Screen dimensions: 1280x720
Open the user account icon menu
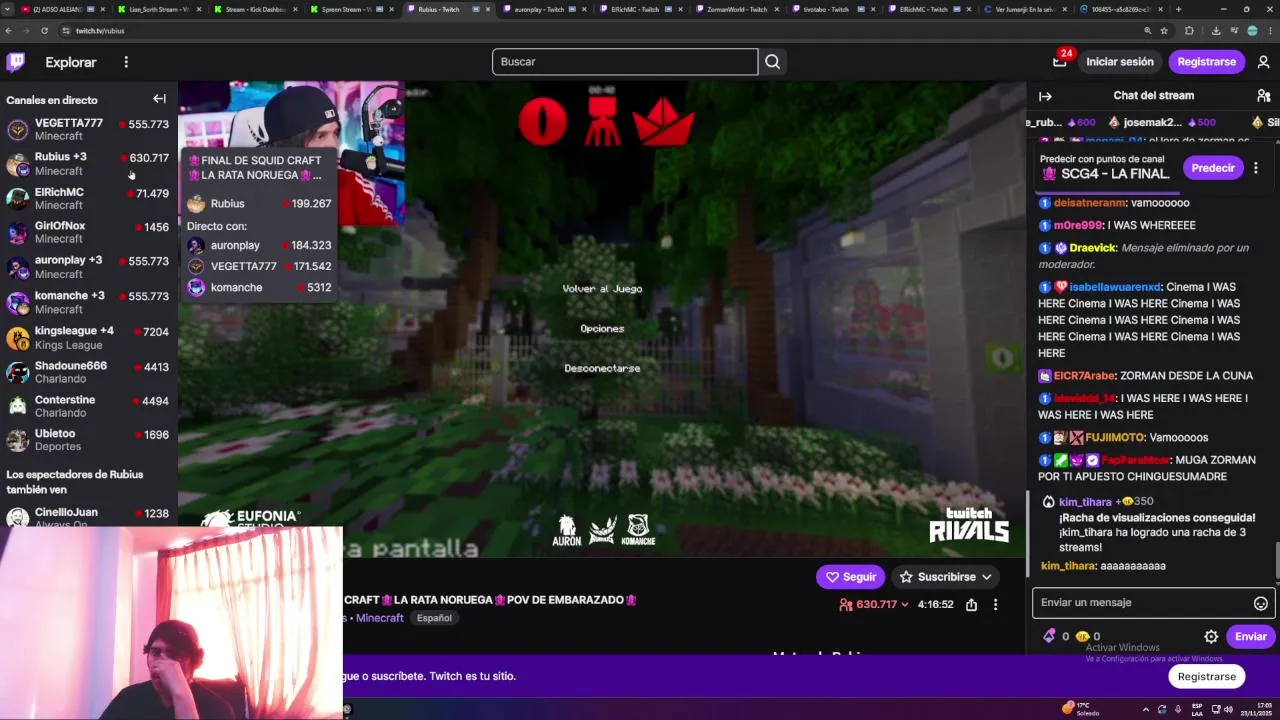(1263, 62)
